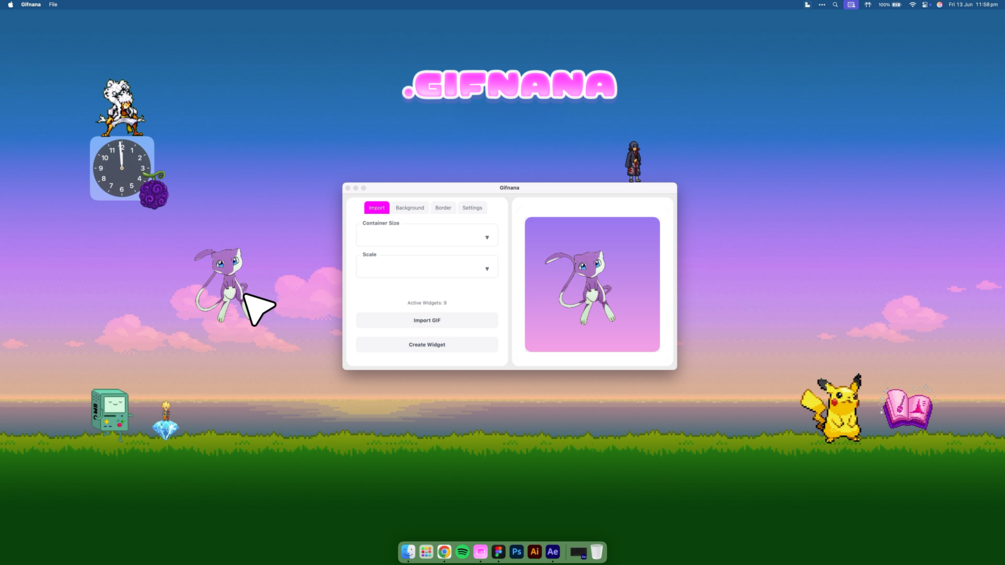Image resolution: width=1005 pixels, height=565 pixels.
Task: Select the Import tab
Action: [x=377, y=208]
